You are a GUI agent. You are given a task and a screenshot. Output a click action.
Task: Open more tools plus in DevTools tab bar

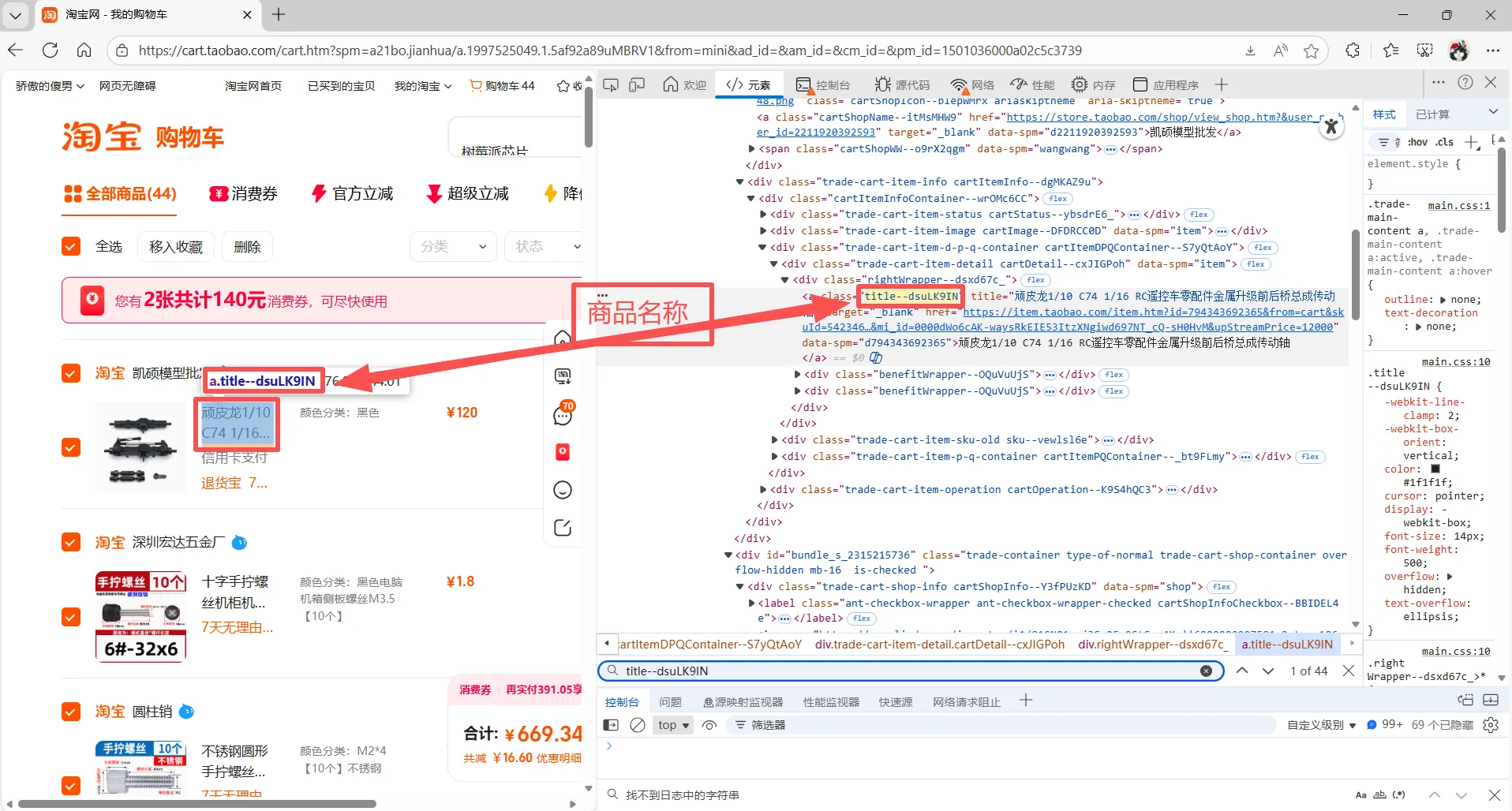click(1222, 84)
